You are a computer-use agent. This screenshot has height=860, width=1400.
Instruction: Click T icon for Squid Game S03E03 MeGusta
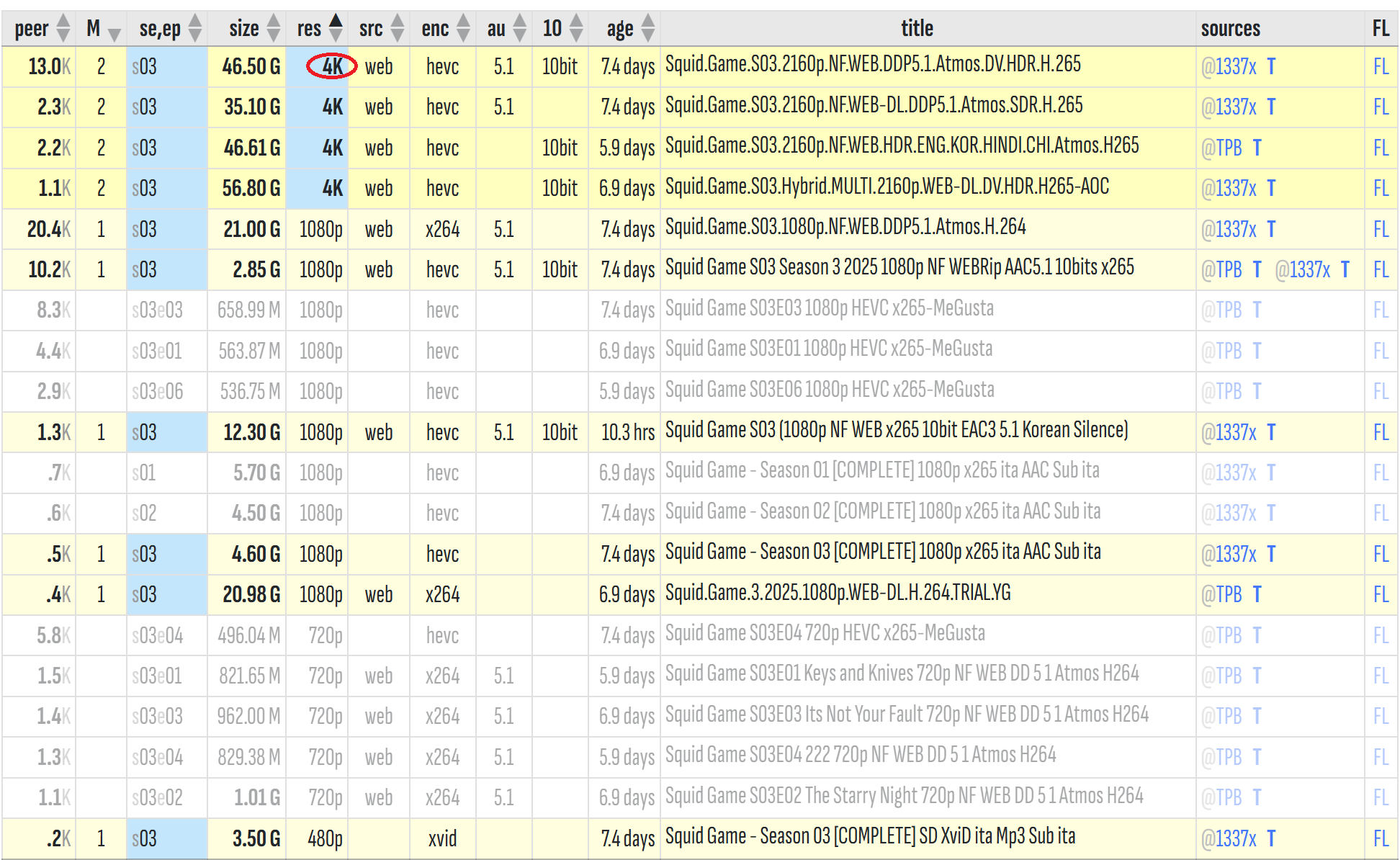click(x=1257, y=310)
